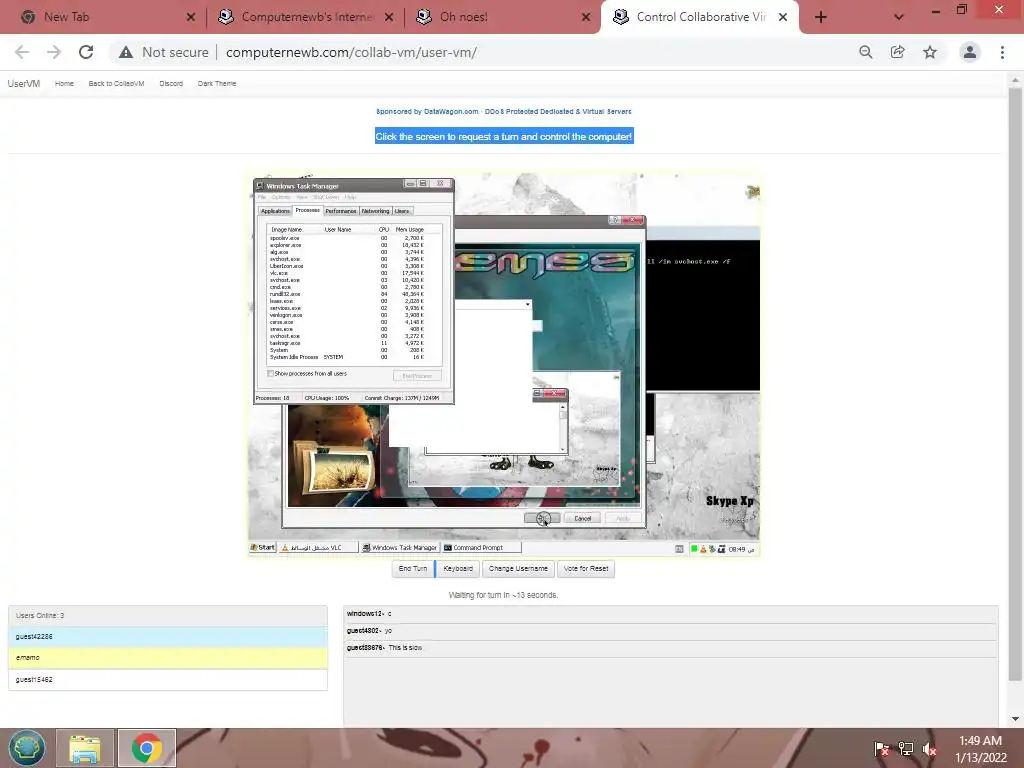Click the network tray icon
The image size is (1024, 768).
(906, 749)
